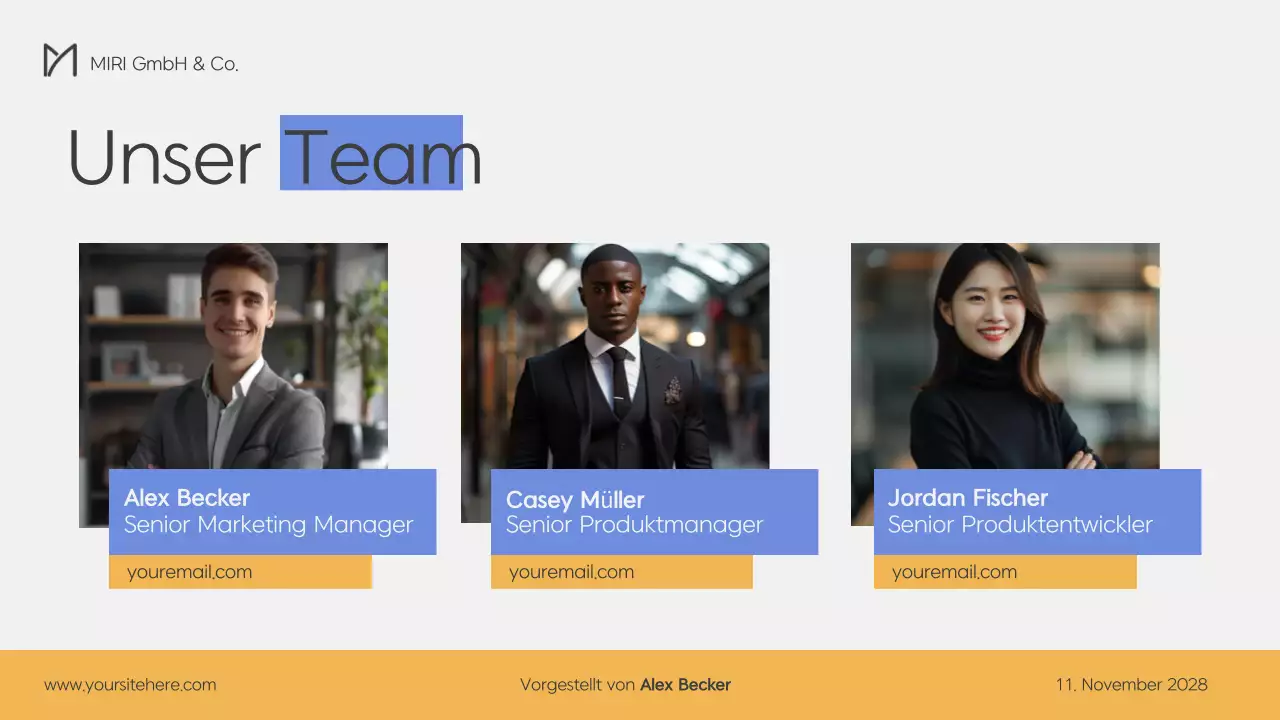The image size is (1280, 720).
Task: Select the blue highlight behind Team
Action: click(x=371, y=152)
